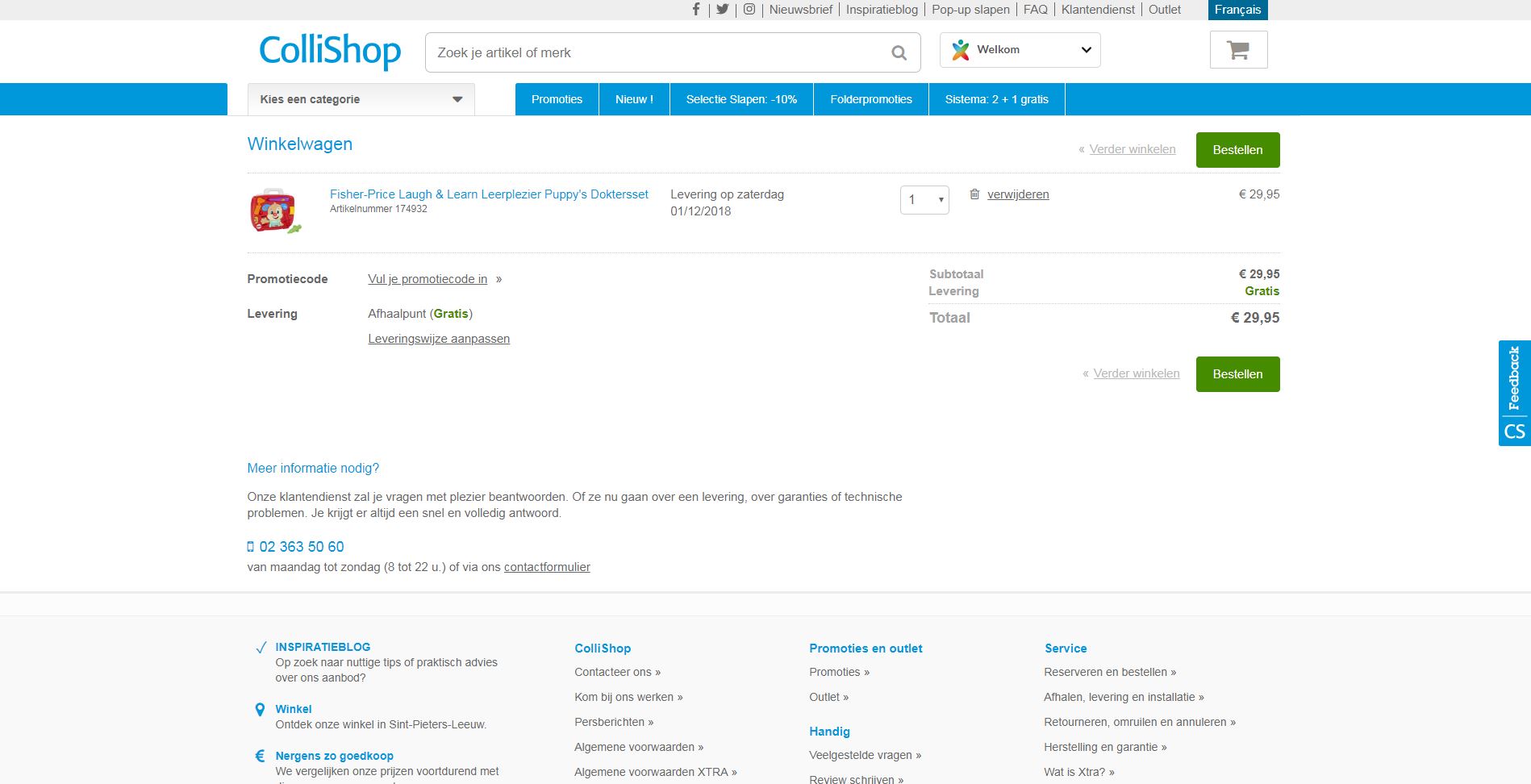Click the INSPIRATIEBLOG checkmark icon
Viewport: 1531px width, 784px height.
point(261,648)
